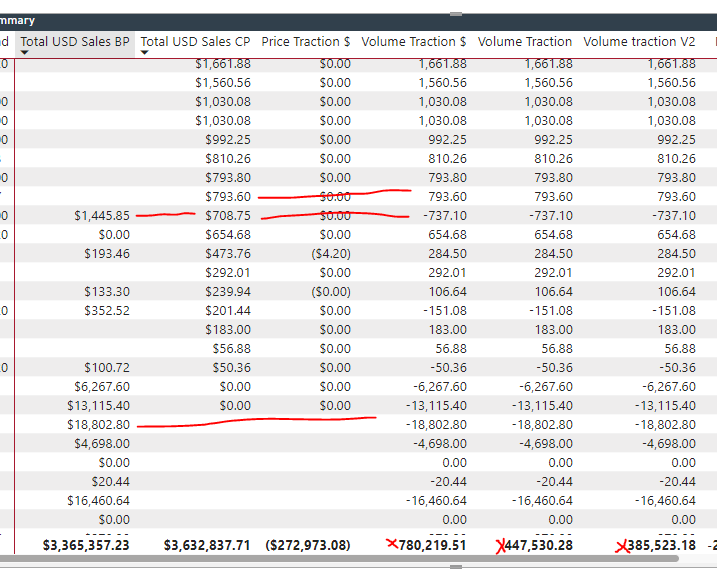The image size is (717, 581).
Task: Select the $193.46 Sales BP cell
Action: tap(107, 254)
